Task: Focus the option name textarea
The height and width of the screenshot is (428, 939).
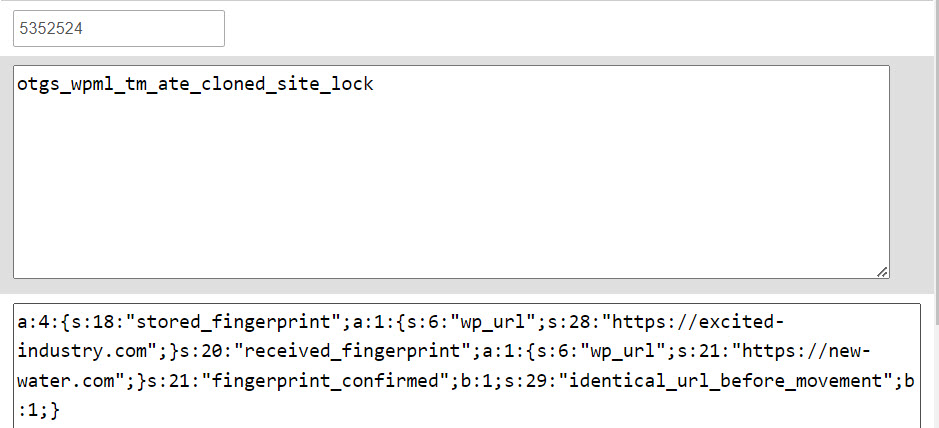Action: 452,172
